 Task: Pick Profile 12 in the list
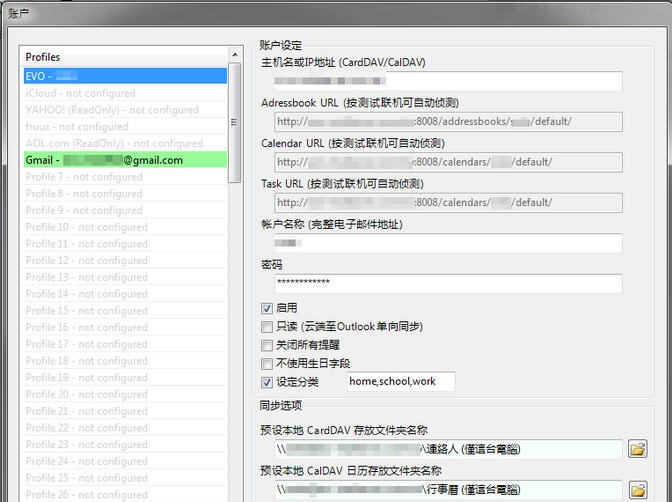pyautogui.click(x=125, y=260)
